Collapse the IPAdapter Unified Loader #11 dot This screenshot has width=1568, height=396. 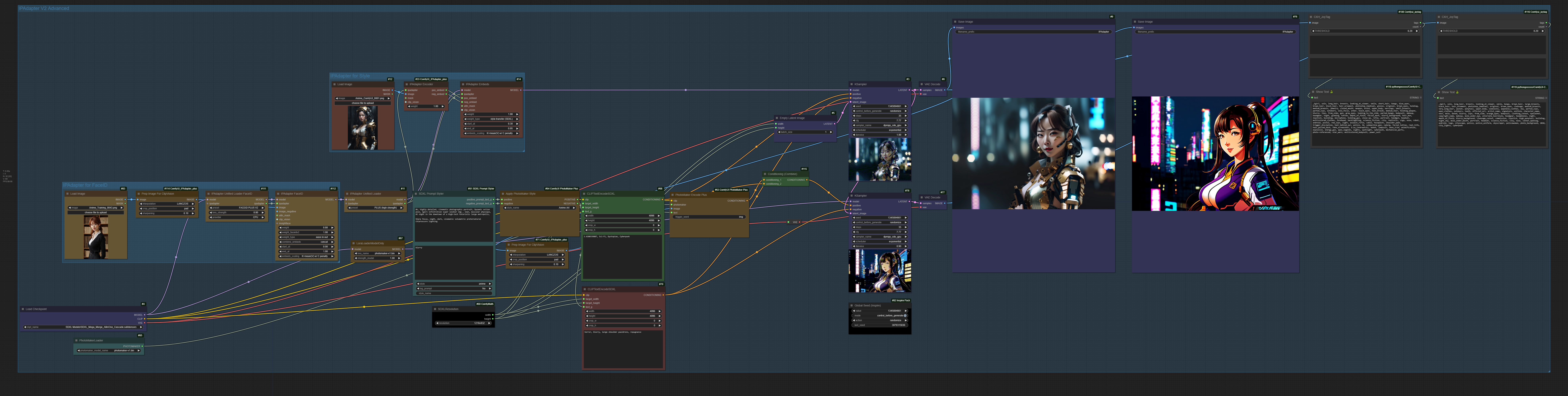347,194
